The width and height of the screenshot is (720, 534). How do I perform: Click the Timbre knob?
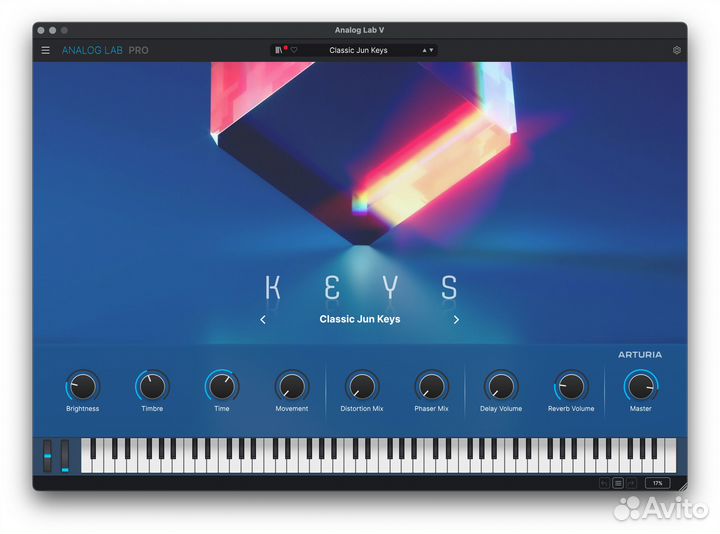coord(152,386)
